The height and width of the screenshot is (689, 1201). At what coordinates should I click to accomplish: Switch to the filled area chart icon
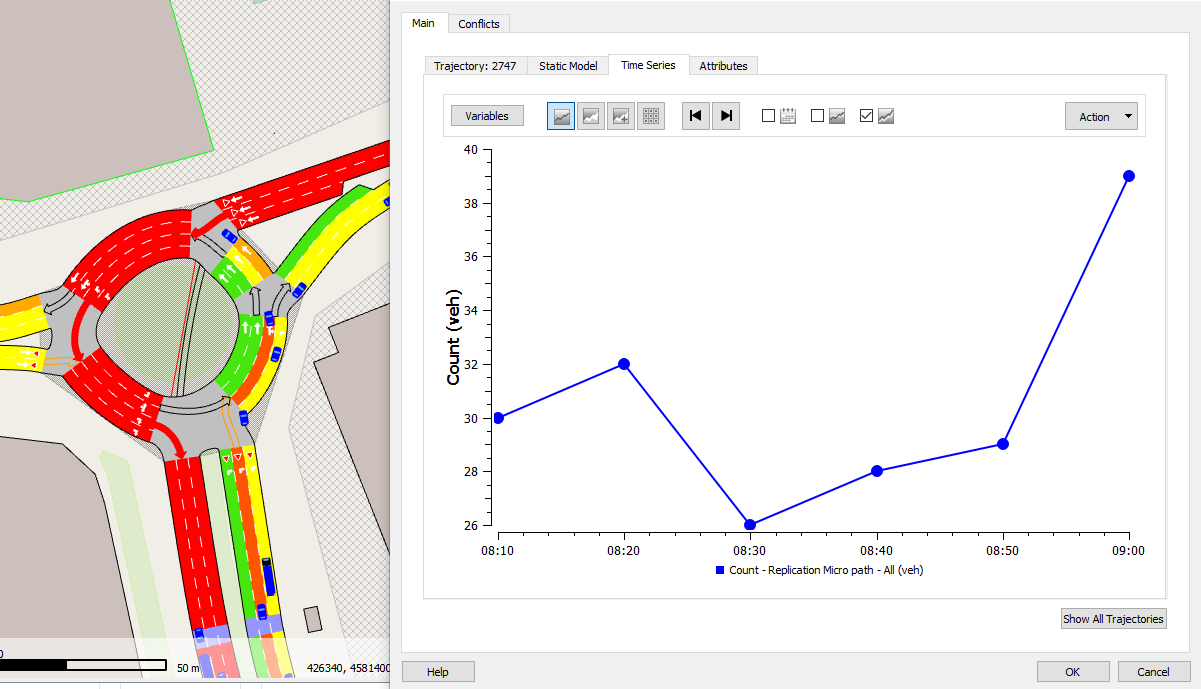click(591, 115)
